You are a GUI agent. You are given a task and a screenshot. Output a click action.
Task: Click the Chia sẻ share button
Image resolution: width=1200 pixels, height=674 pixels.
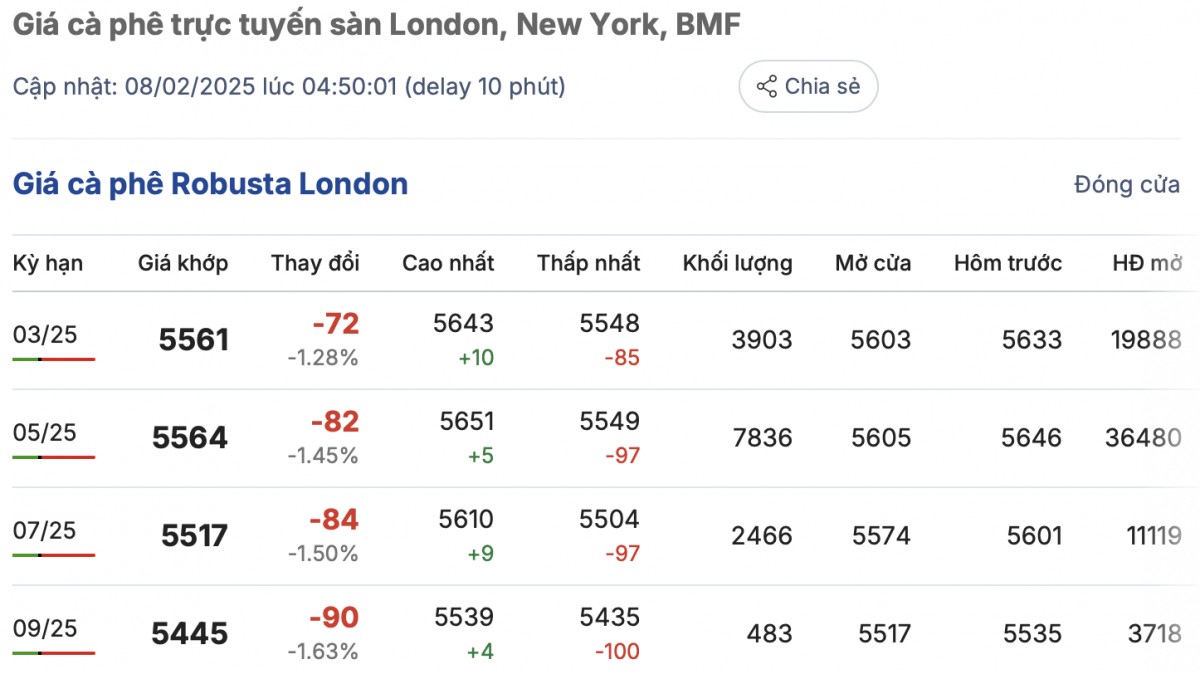tap(808, 87)
